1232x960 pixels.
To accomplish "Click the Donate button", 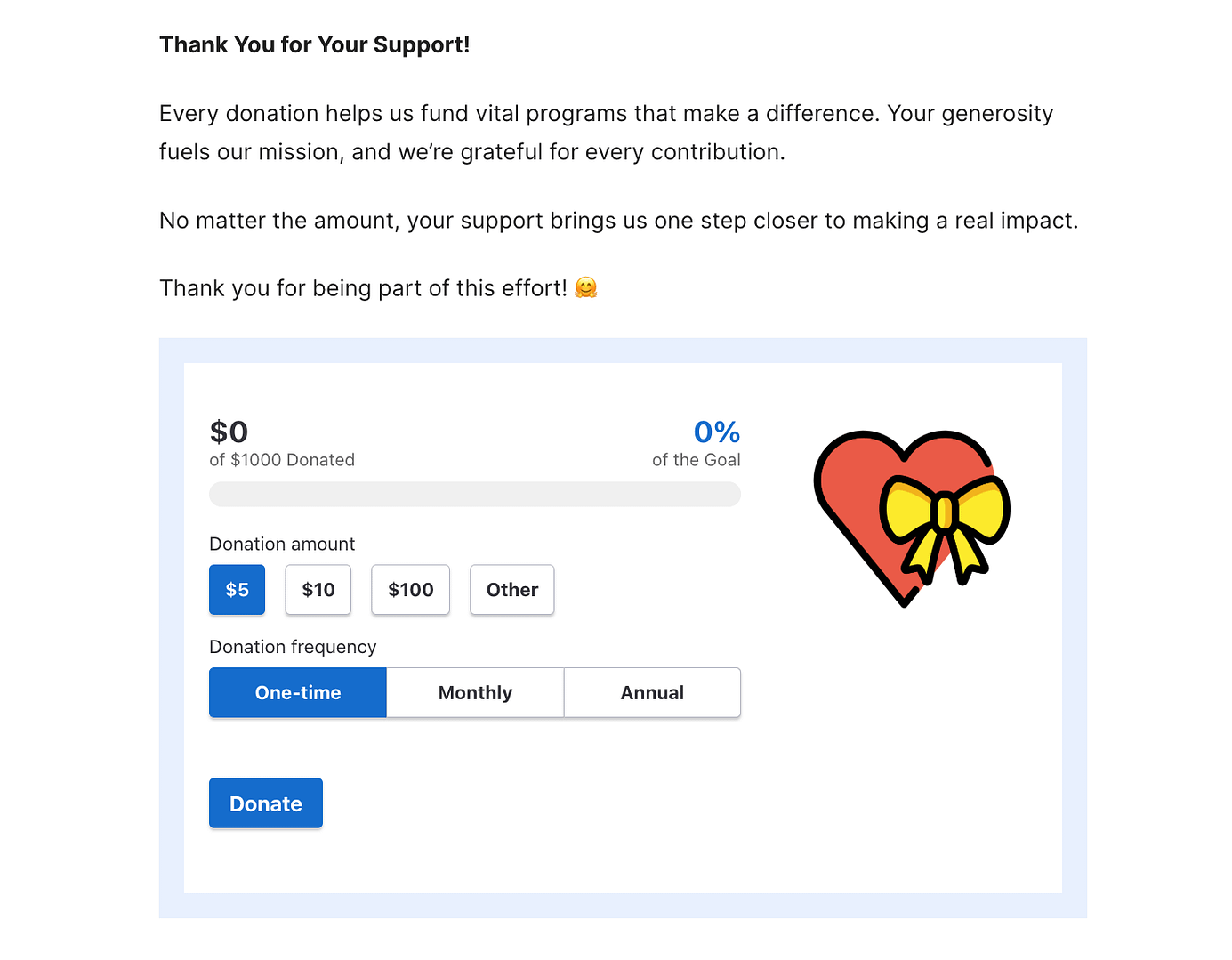I will [265, 803].
